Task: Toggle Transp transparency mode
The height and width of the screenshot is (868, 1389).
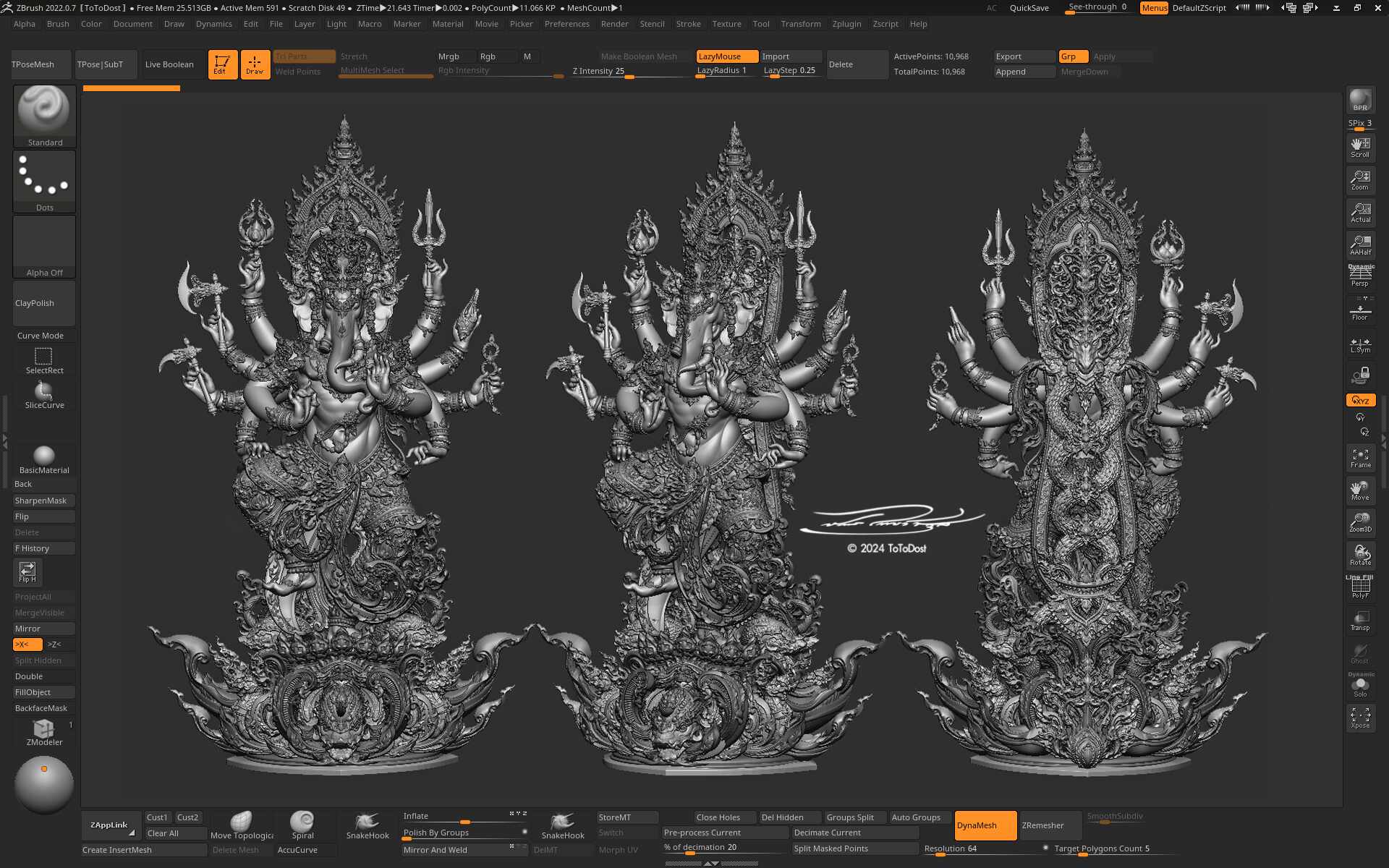Action: coord(1360,620)
